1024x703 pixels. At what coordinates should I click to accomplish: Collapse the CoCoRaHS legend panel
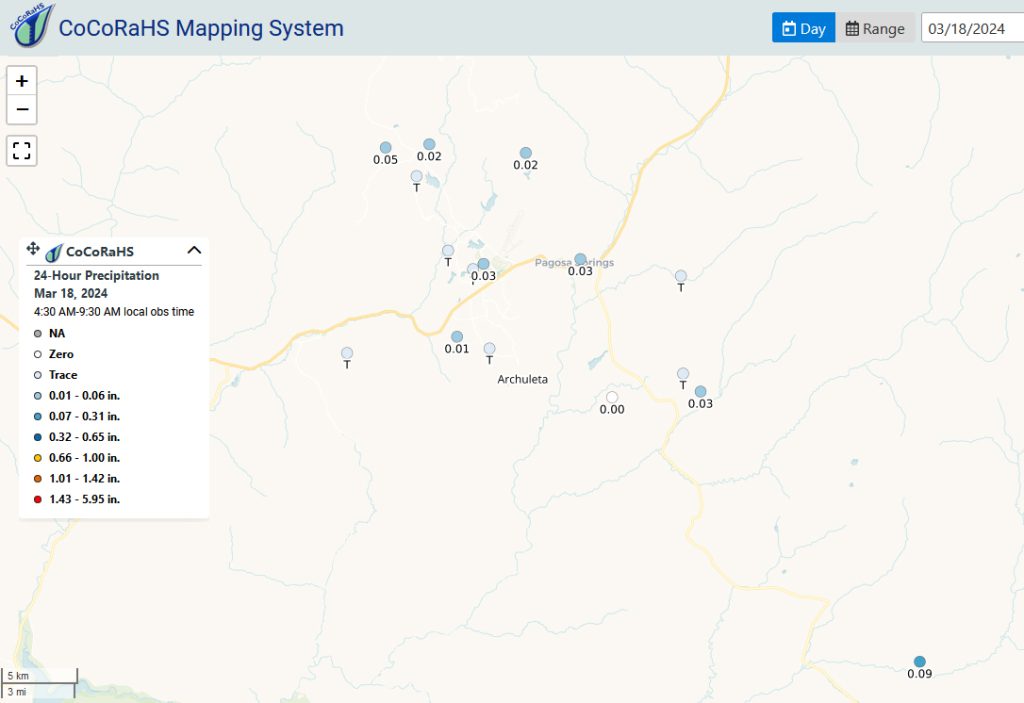[x=194, y=250]
